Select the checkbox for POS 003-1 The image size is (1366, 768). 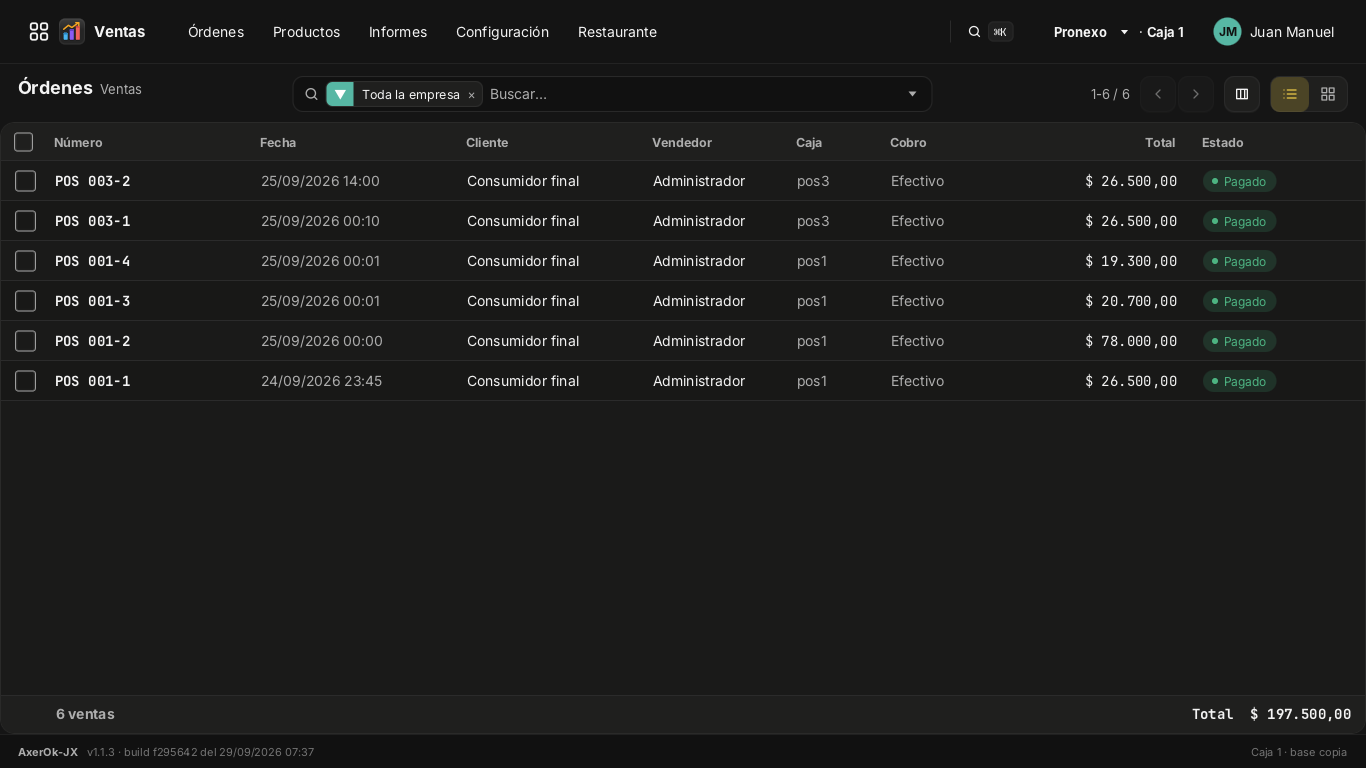coord(26,221)
